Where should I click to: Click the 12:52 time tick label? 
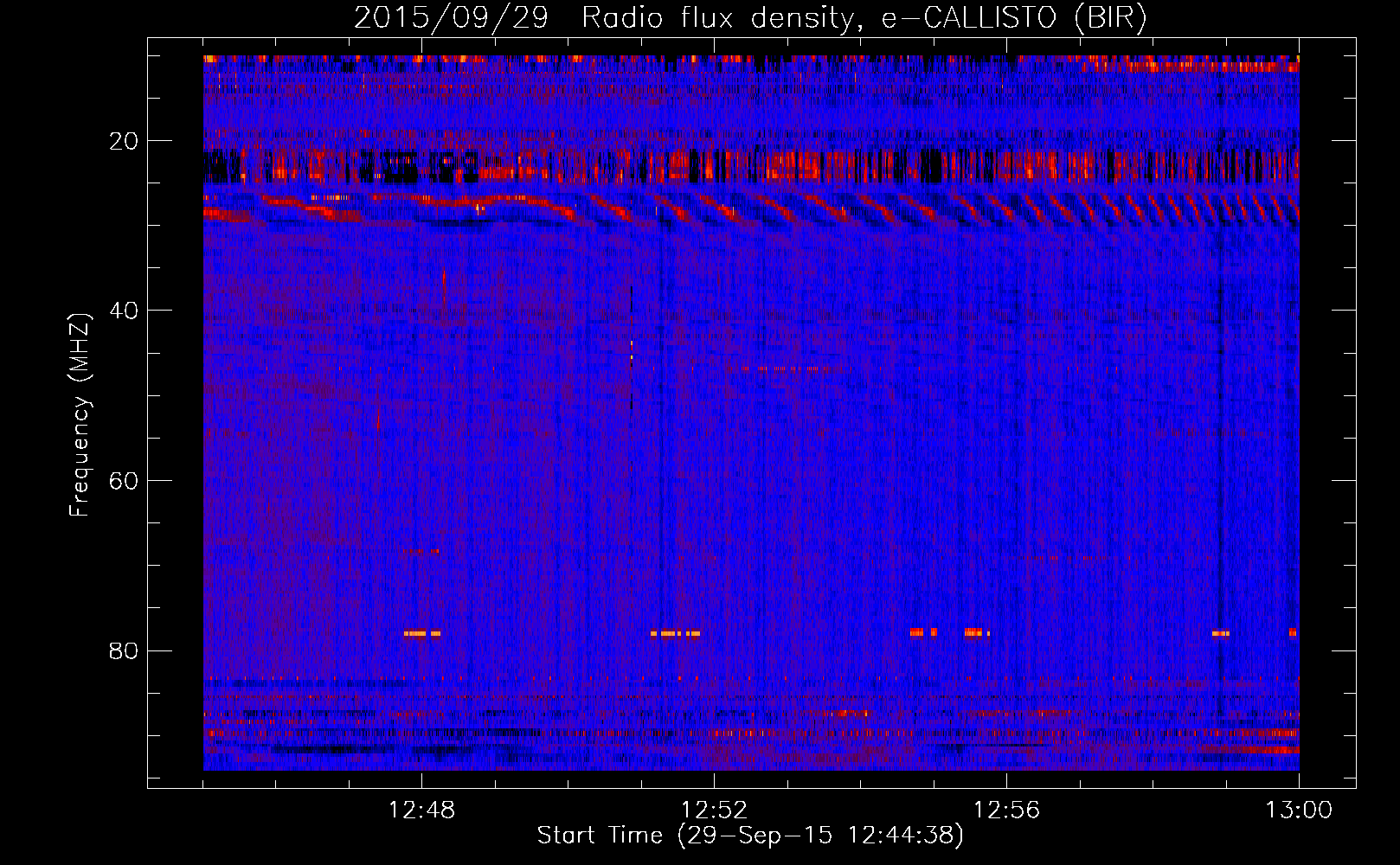[x=714, y=811]
